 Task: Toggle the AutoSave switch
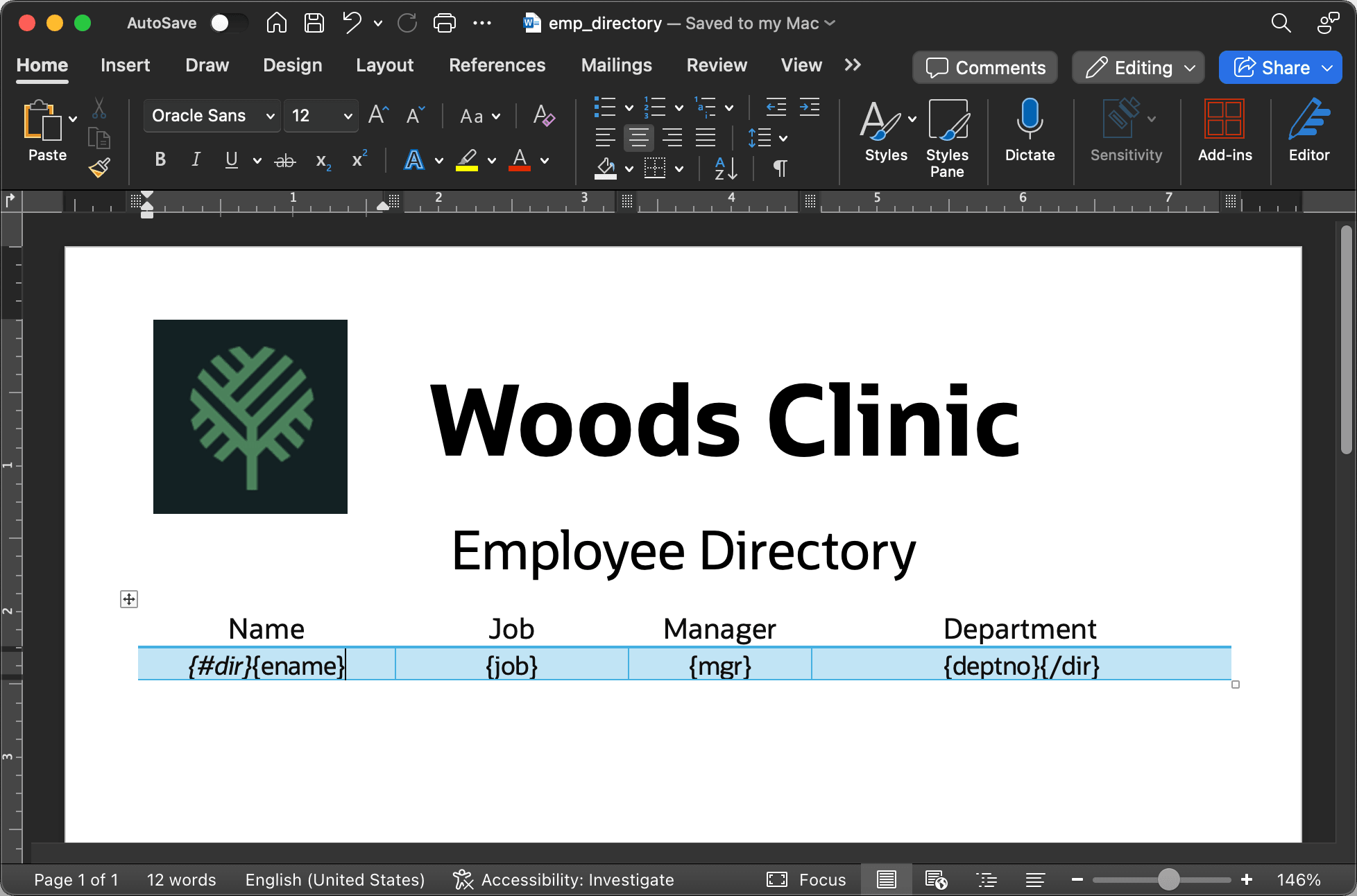[x=229, y=23]
